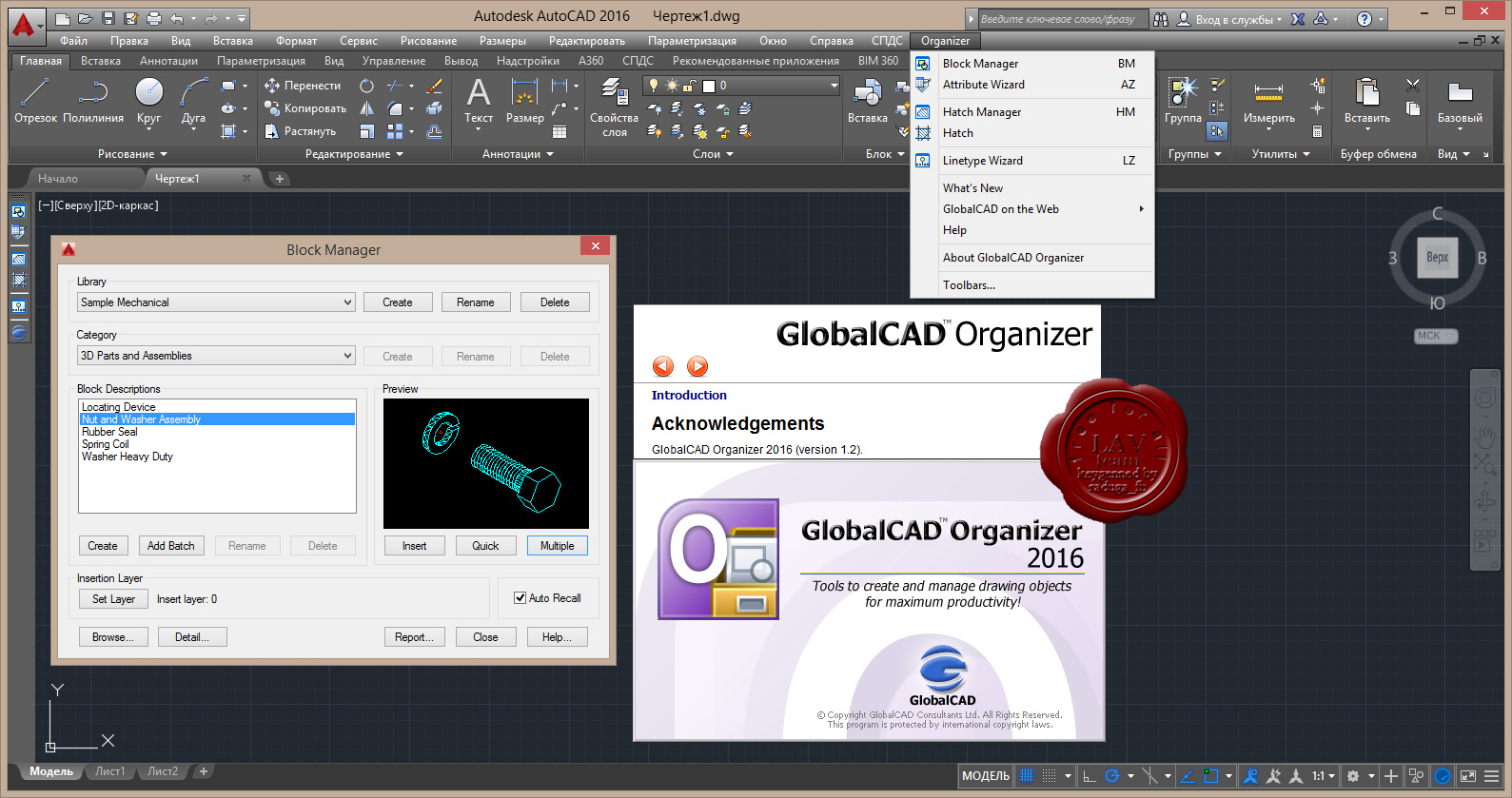Toggle ortho mode in status bar
Image resolution: width=1512 pixels, height=798 pixels.
pyautogui.click(x=1090, y=776)
